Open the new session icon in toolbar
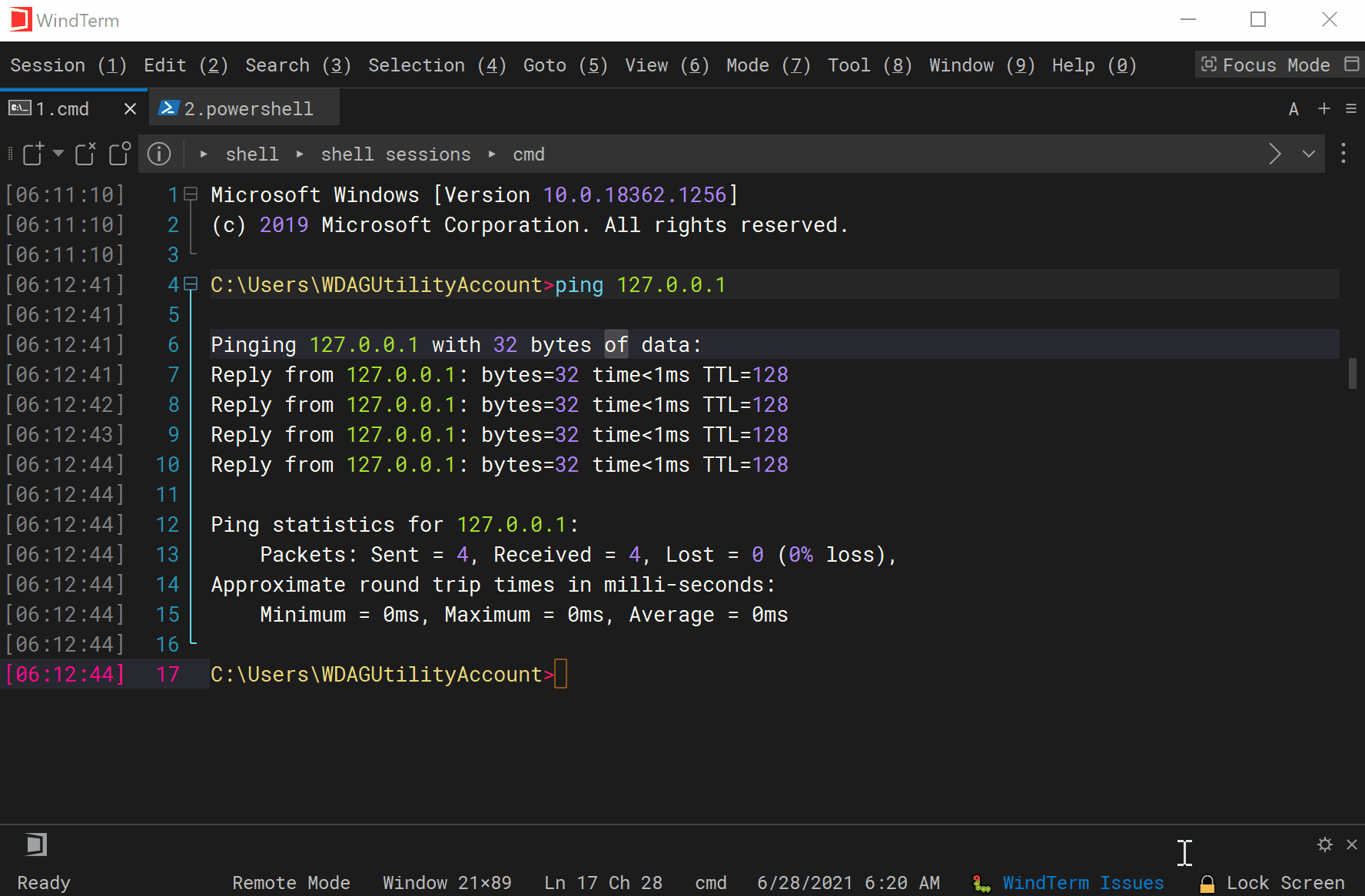Image resolution: width=1365 pixels, height=896 pixels. pos(33,154)
